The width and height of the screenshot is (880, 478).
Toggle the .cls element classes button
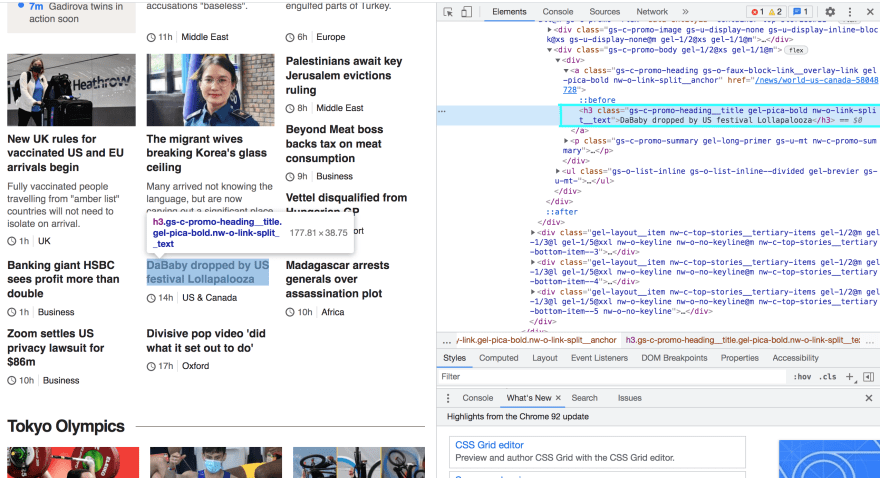828,376
